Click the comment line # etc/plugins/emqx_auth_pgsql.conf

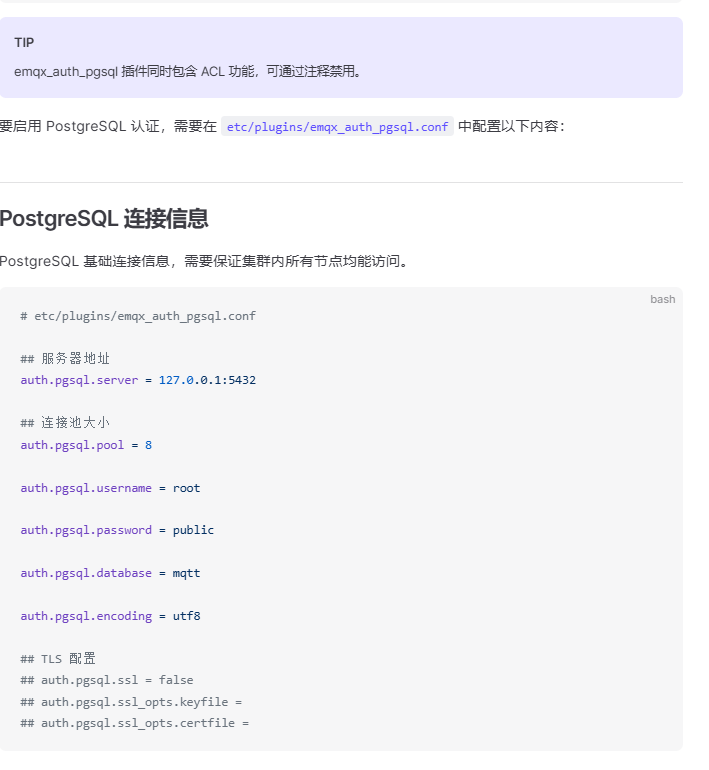138,316
